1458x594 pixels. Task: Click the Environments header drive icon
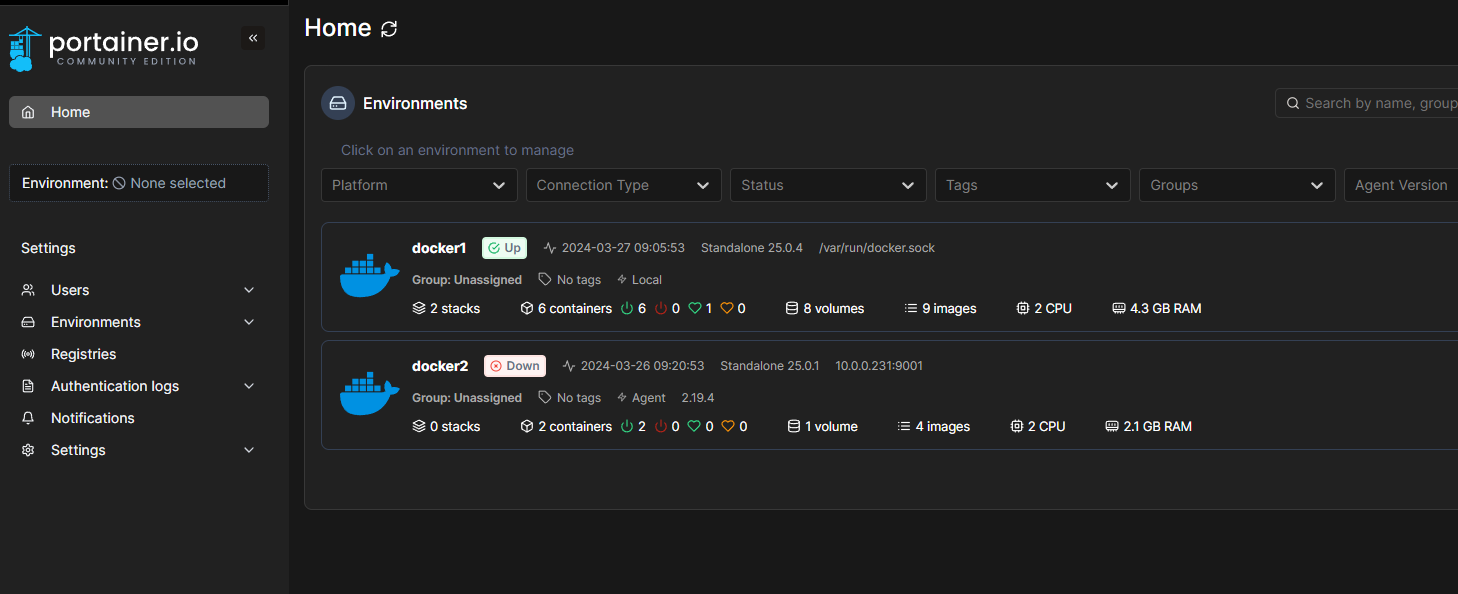338,103
